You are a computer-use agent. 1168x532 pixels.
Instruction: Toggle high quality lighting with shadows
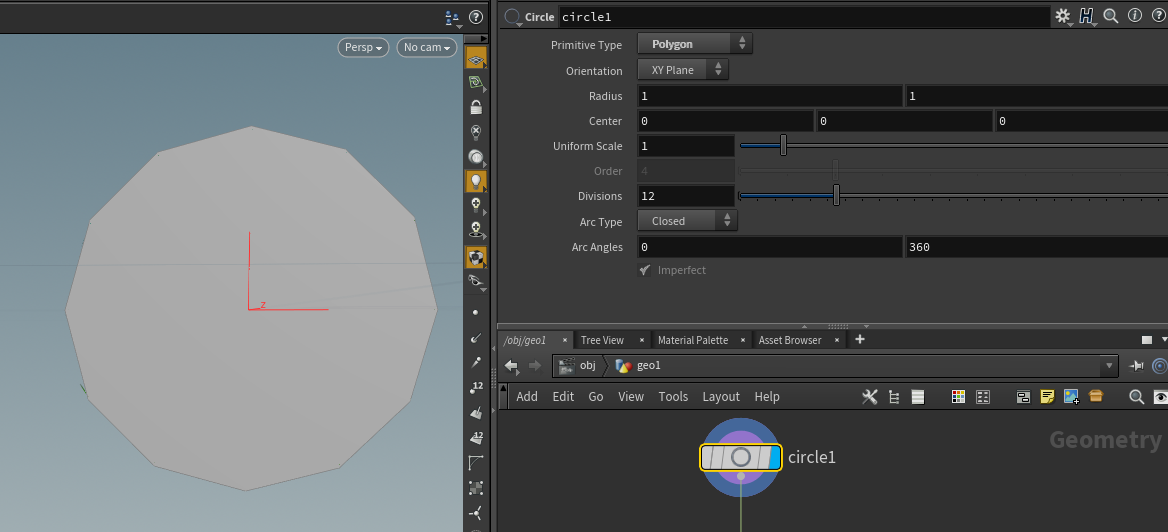pos(476,230)
